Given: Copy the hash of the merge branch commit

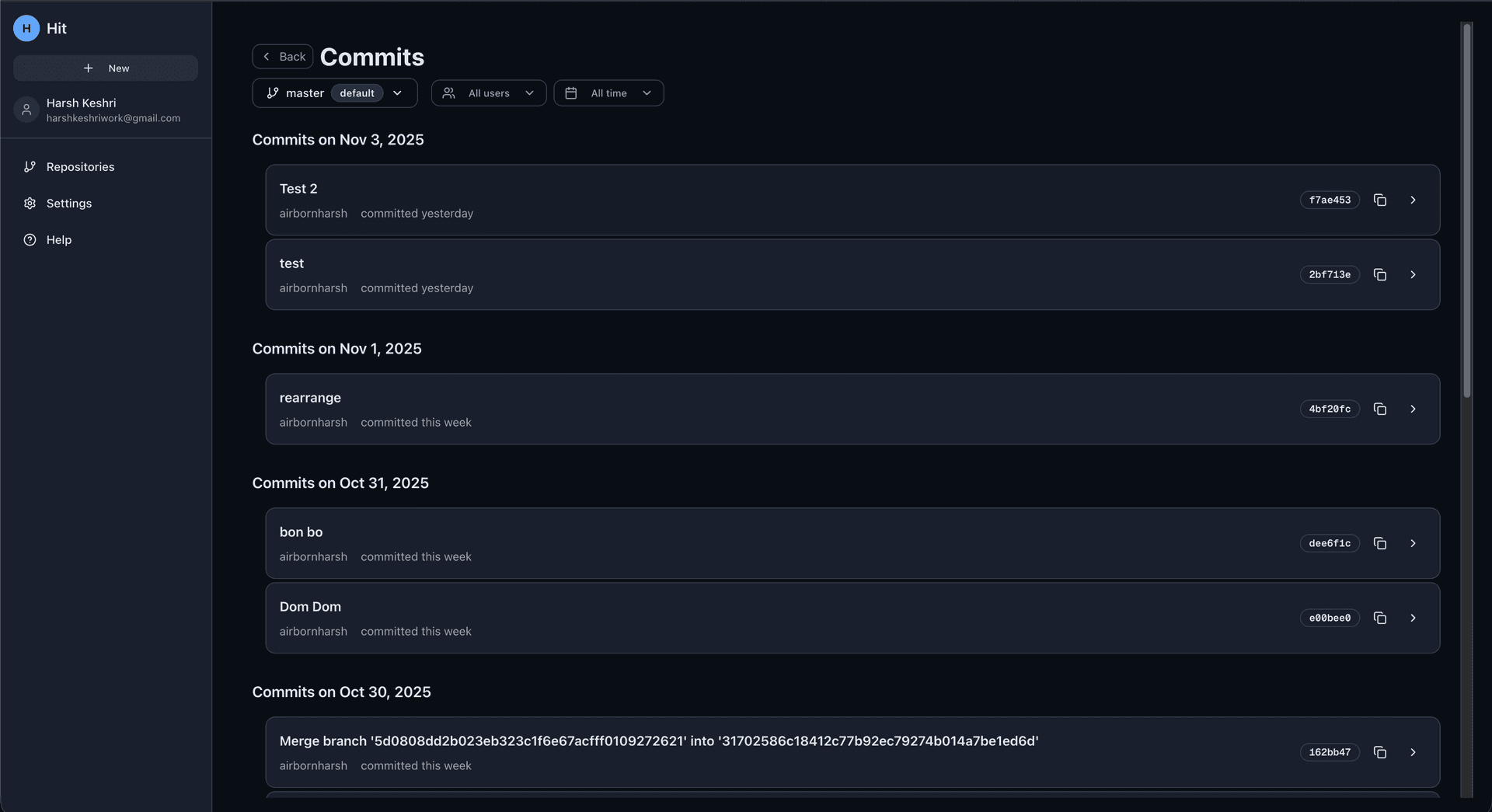Looking at the screenshot, I should [x=1380, y=752].
